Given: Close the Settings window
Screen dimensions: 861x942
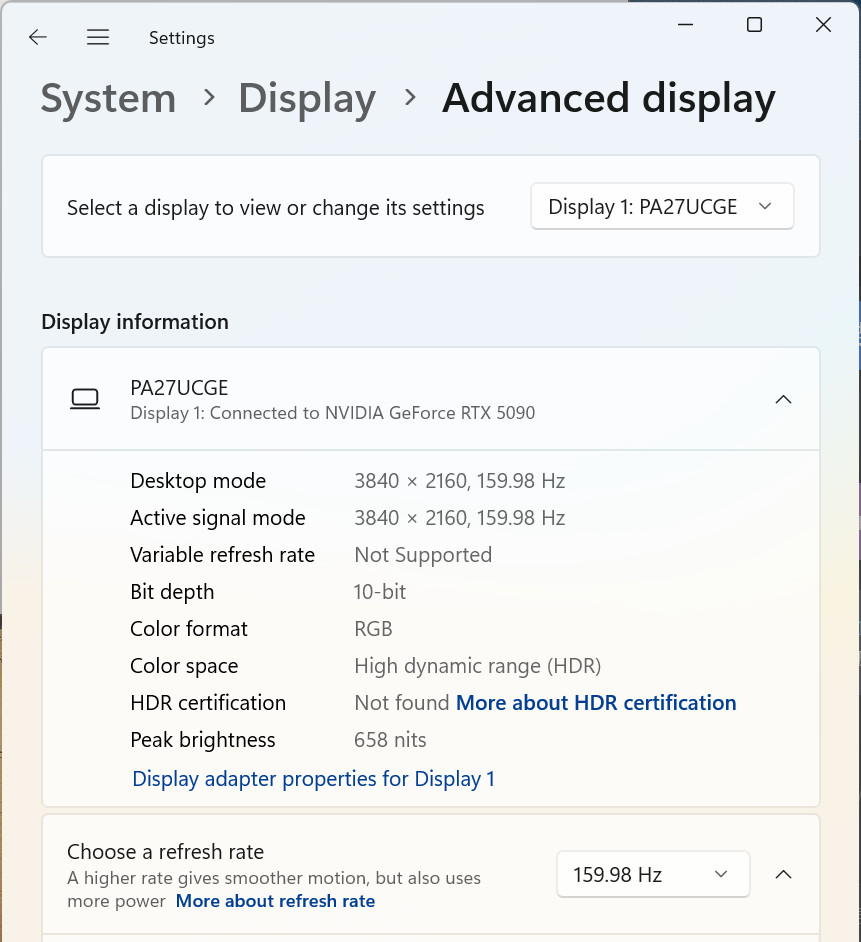Looking at the screenshot, I should coord(823,25).
